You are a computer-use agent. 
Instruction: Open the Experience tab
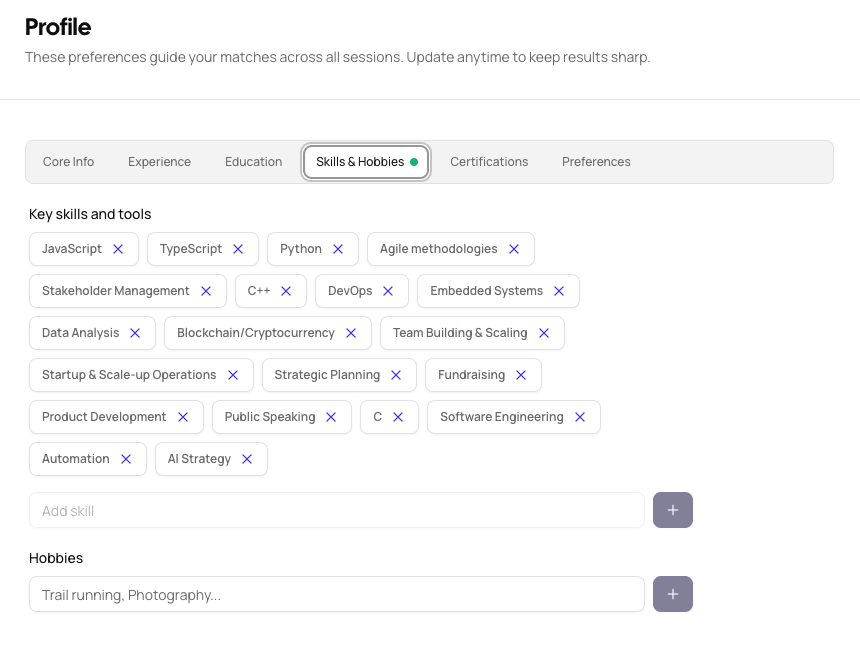coord(159,162)
